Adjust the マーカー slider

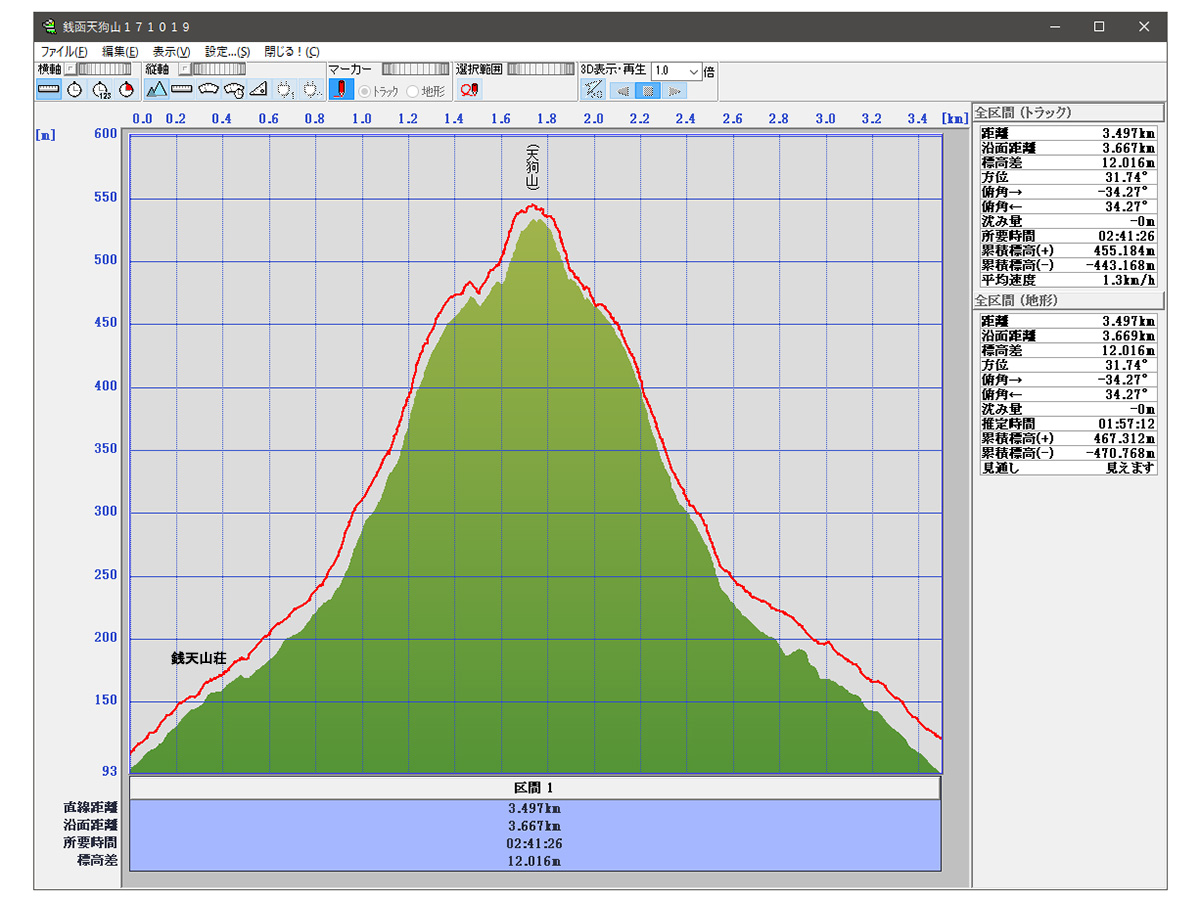tap(415, 69)
